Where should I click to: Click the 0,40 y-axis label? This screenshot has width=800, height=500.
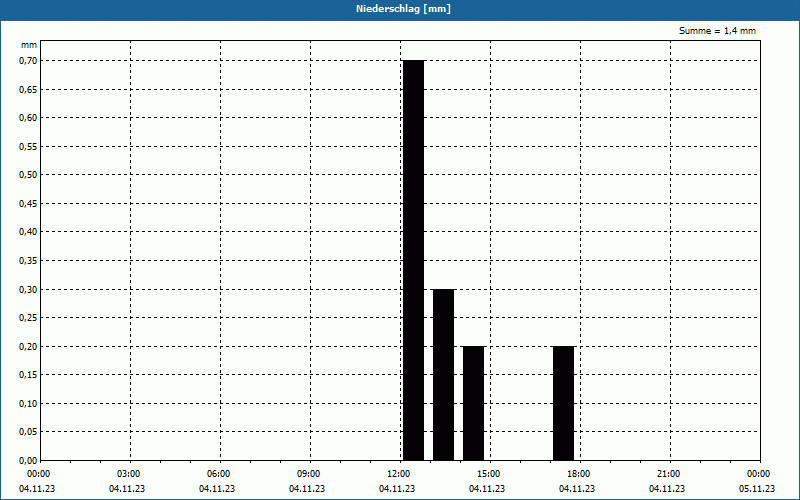tap(29, 232)
